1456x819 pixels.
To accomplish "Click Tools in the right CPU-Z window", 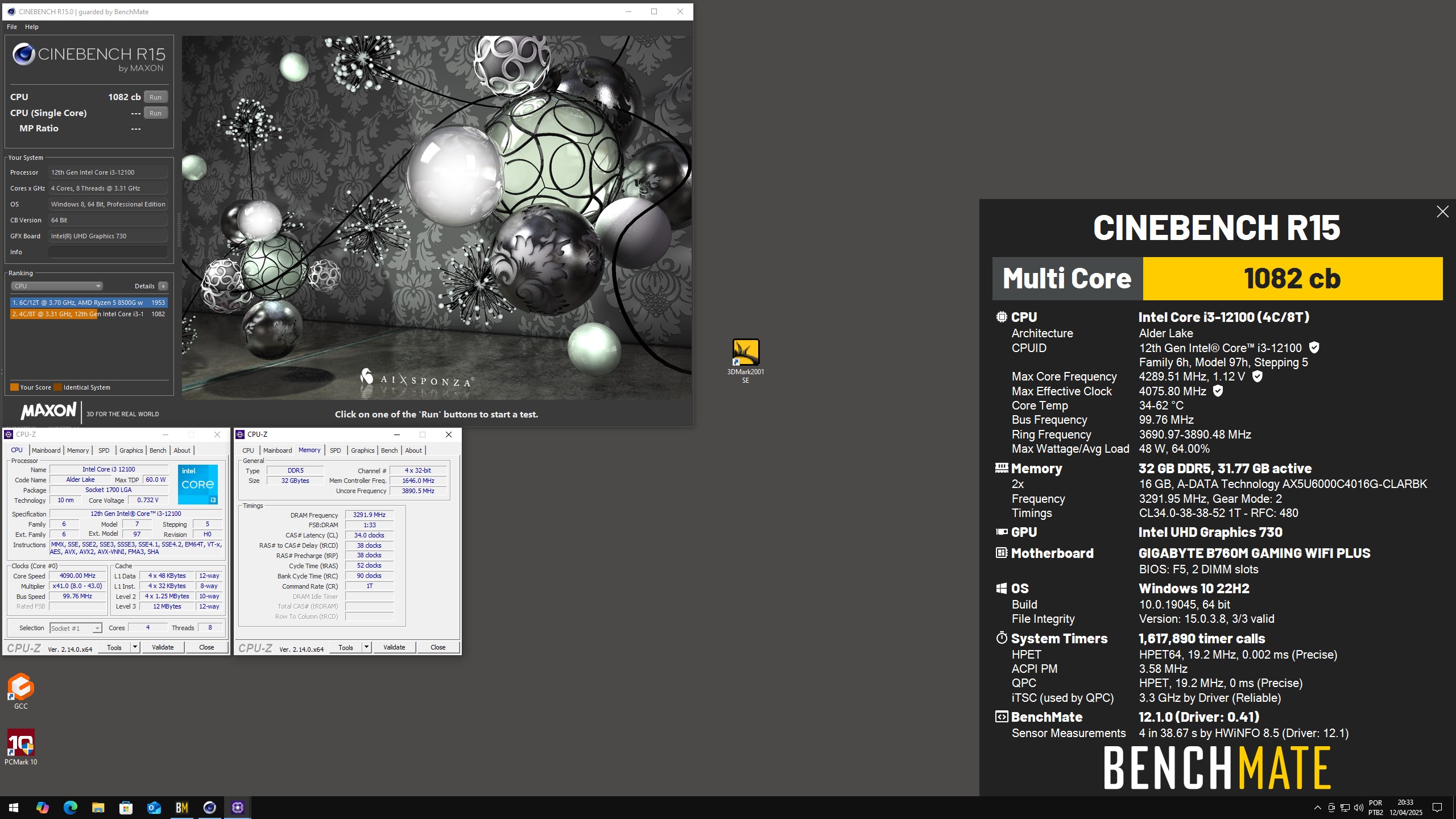I will pos(346,647).
